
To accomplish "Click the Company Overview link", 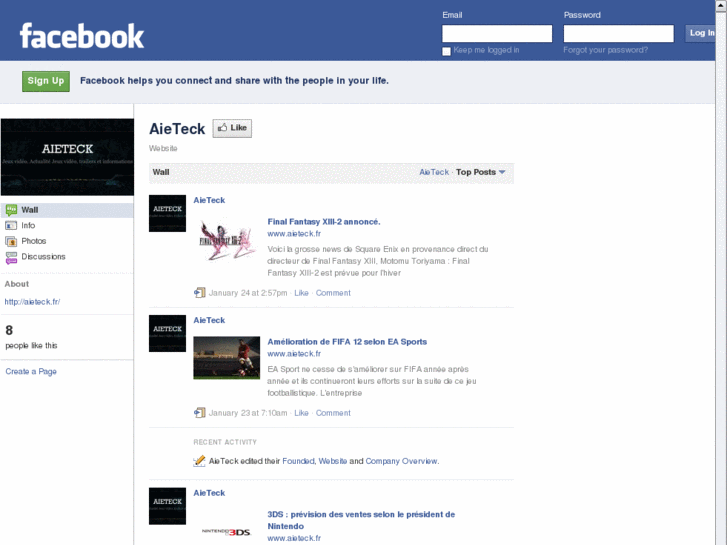I will [x=401, y=461].
